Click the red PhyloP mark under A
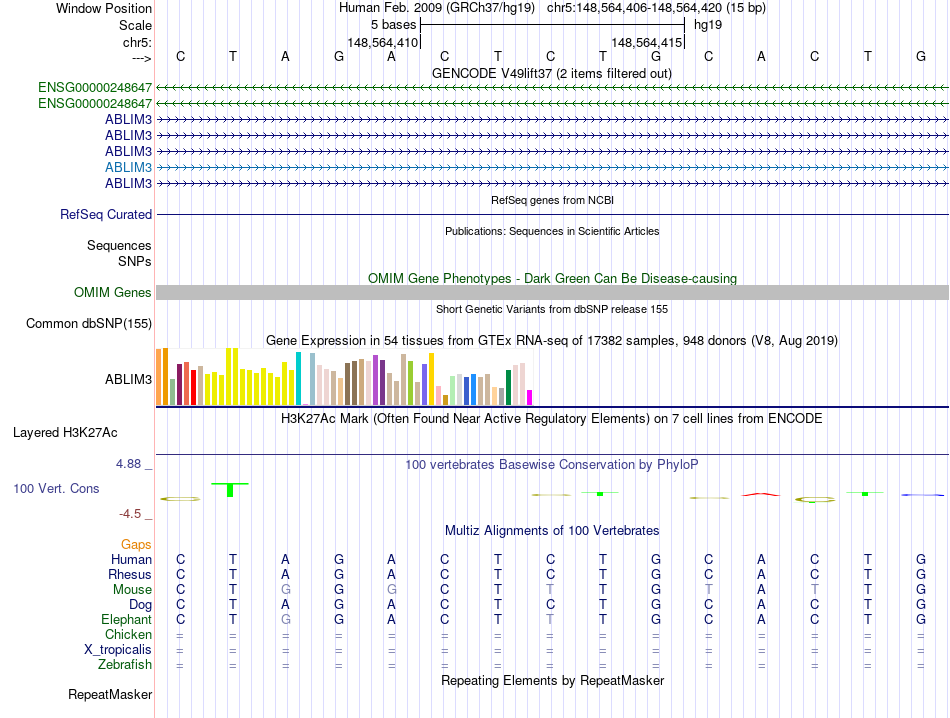The height and width of the screenshot is (718, 950). tap(761, 494)
